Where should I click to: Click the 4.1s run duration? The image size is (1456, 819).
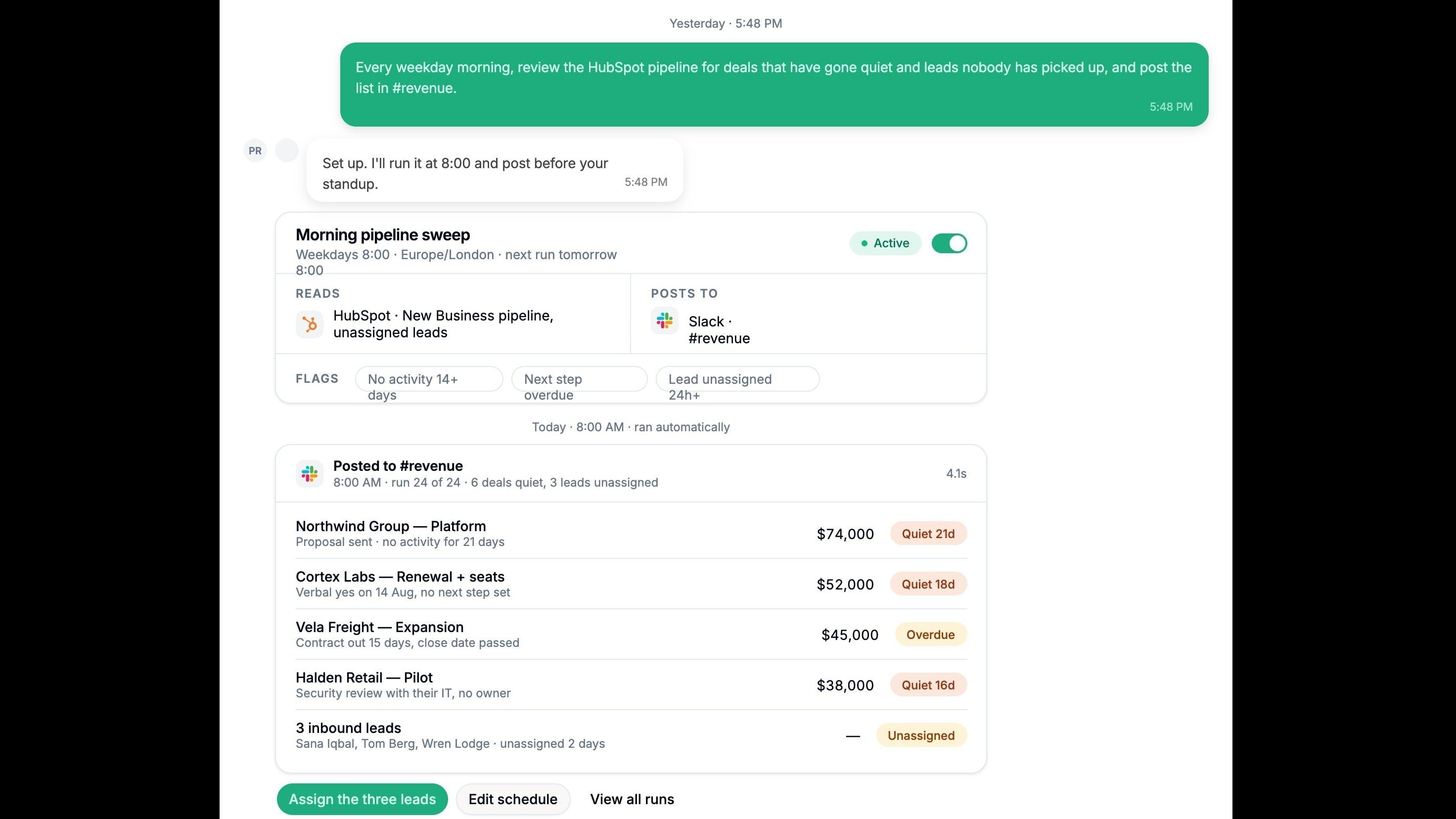(x=956, y=474)
